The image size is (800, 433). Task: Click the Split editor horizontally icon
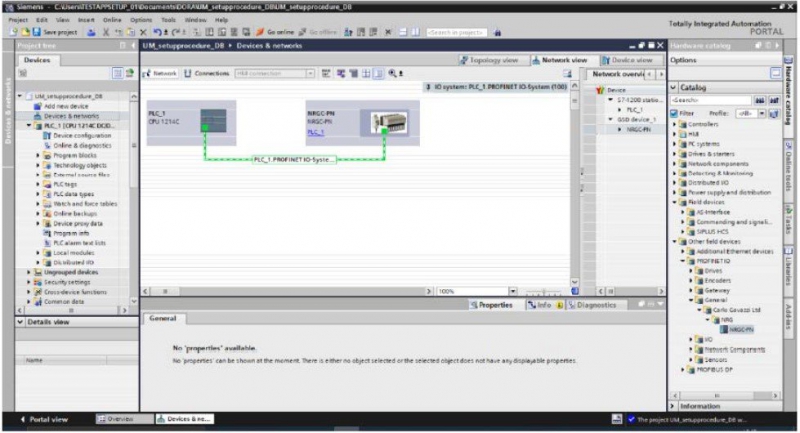point(403,32)
